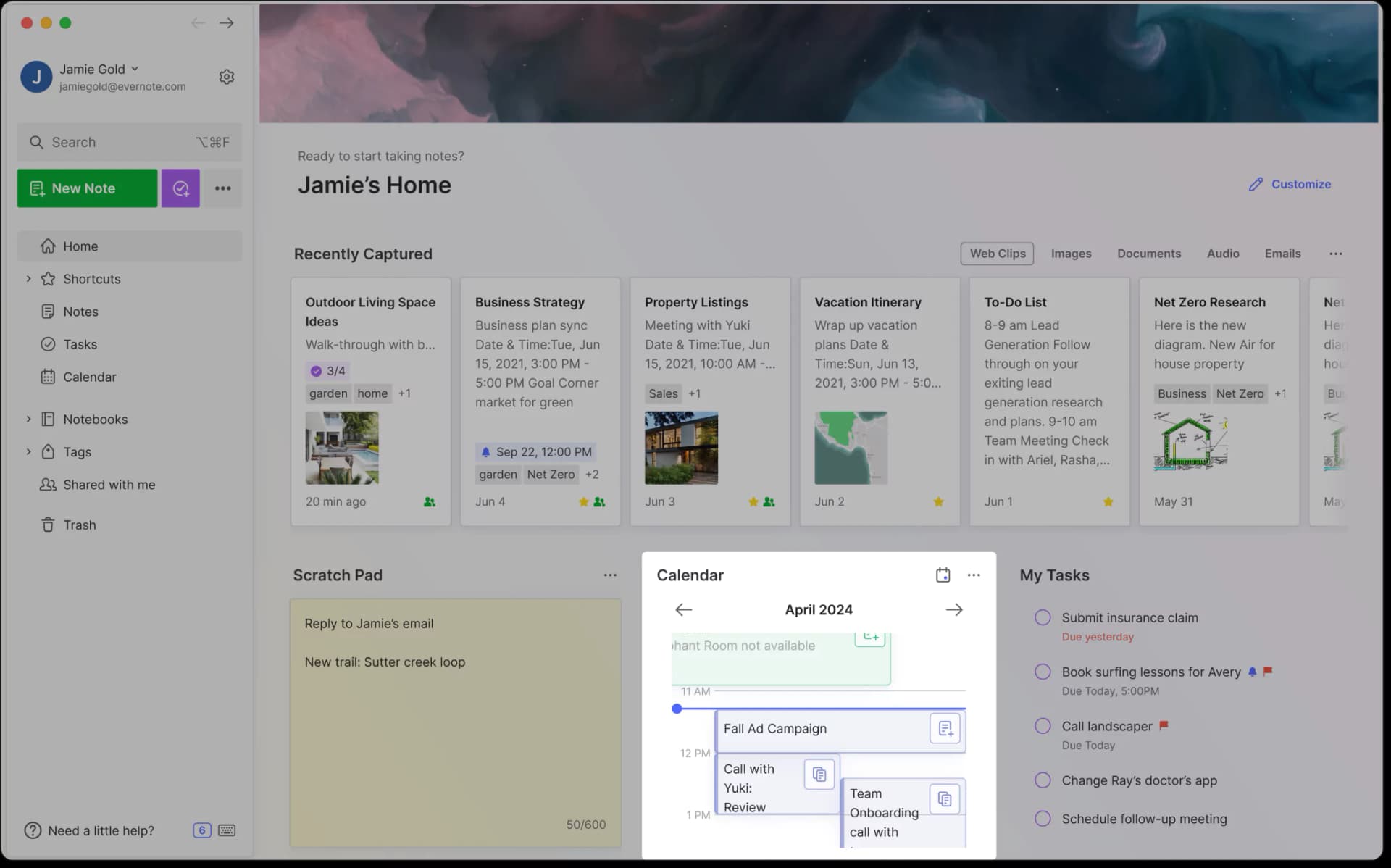Open Customize for Jamie's Home
Image resolution: width=1391 pixels, height=868 pixels.
pos(1290,184)
